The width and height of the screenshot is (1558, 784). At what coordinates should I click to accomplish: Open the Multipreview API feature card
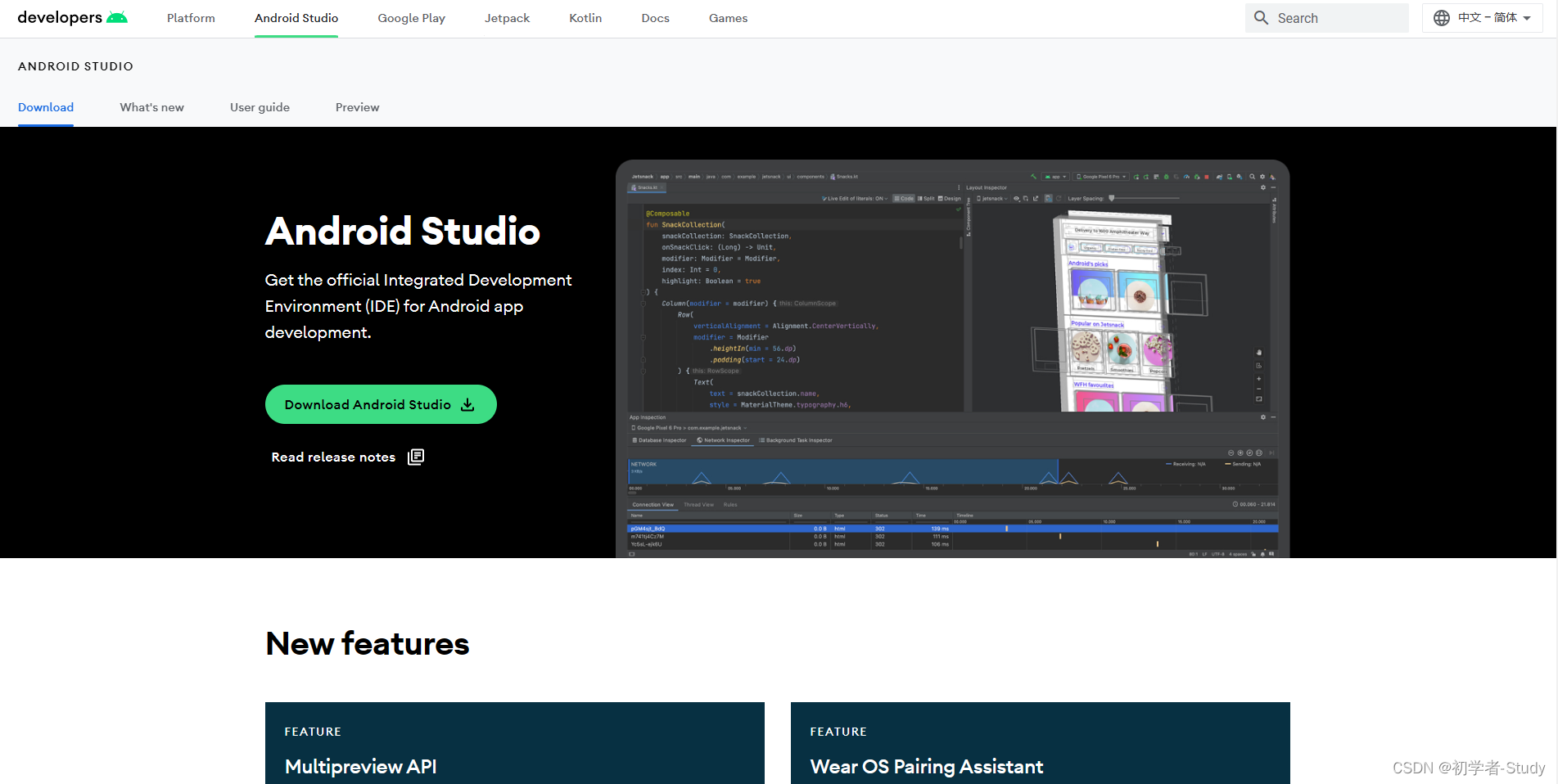(514, 743)
